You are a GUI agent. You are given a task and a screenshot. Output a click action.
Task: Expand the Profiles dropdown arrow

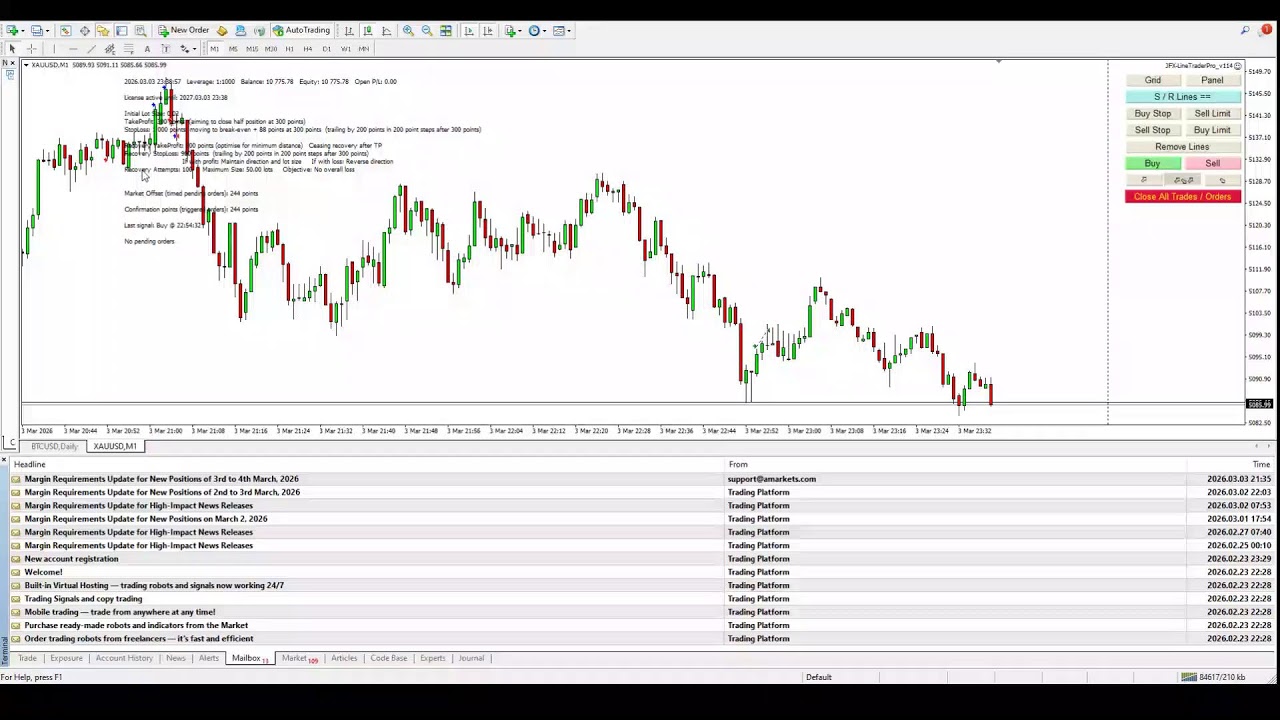tap(47, 30)
